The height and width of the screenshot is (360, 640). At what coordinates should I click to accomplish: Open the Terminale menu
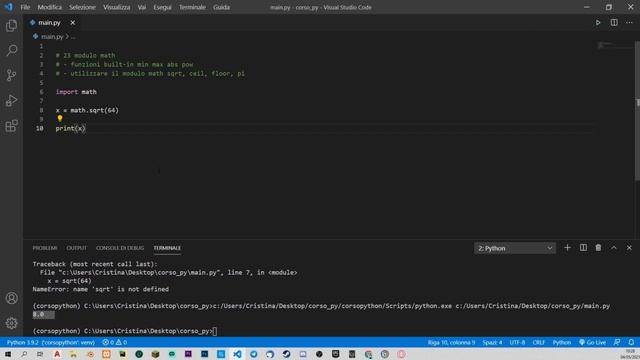(x=192, y=7)
